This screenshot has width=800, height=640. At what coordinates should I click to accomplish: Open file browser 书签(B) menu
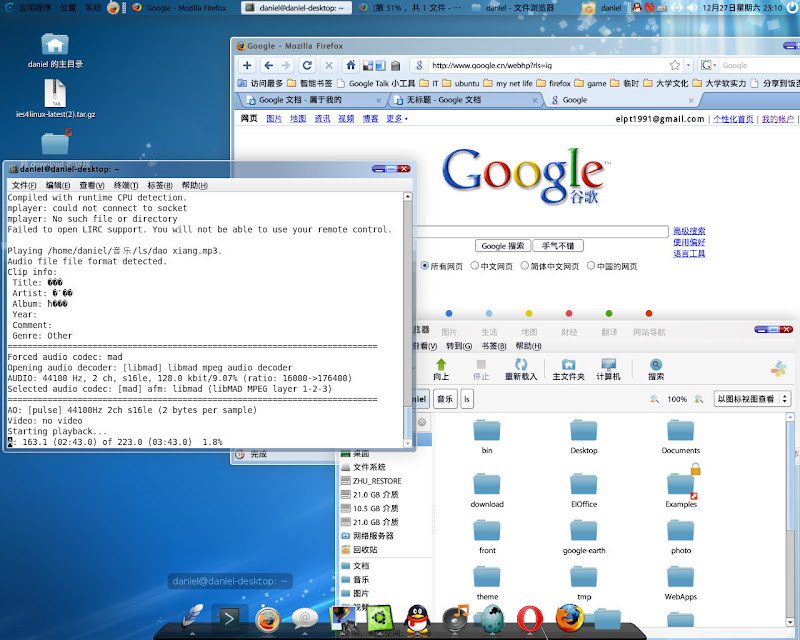coord(493,346)
